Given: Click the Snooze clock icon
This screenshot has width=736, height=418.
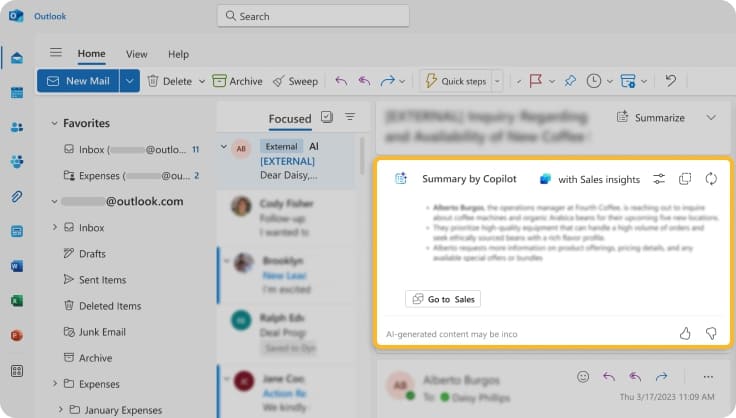Looking at the screenshot, I should 594,81.
